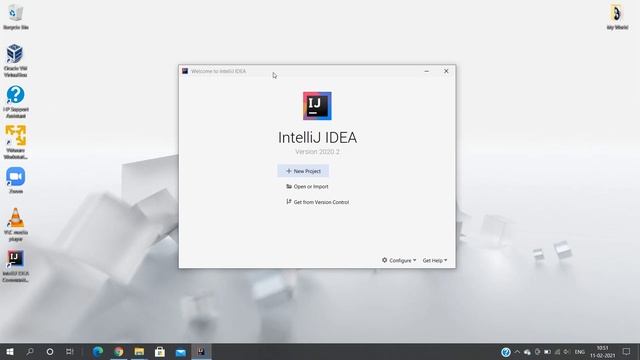Select VLC media player desktop icon
640x360 pixels.
16,224
